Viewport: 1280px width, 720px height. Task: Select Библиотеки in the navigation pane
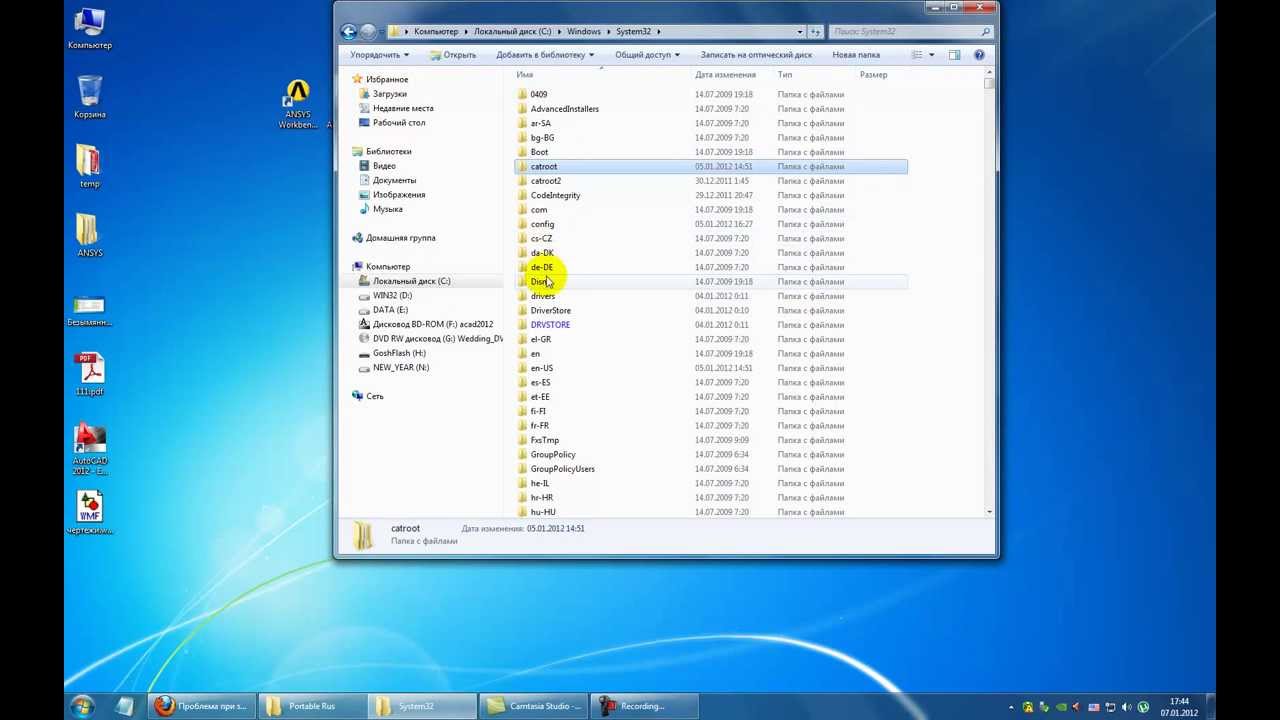pyautogui.click(x=388, y=152)
